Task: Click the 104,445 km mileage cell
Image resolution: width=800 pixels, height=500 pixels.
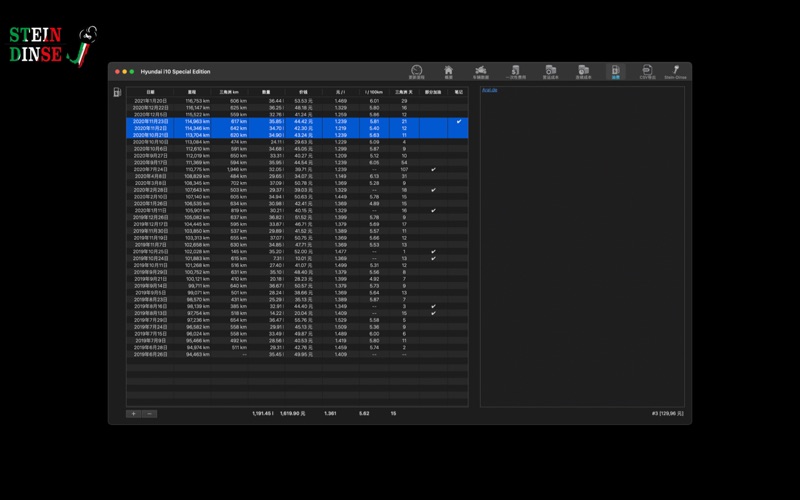Action: click(x=197, y=224)
